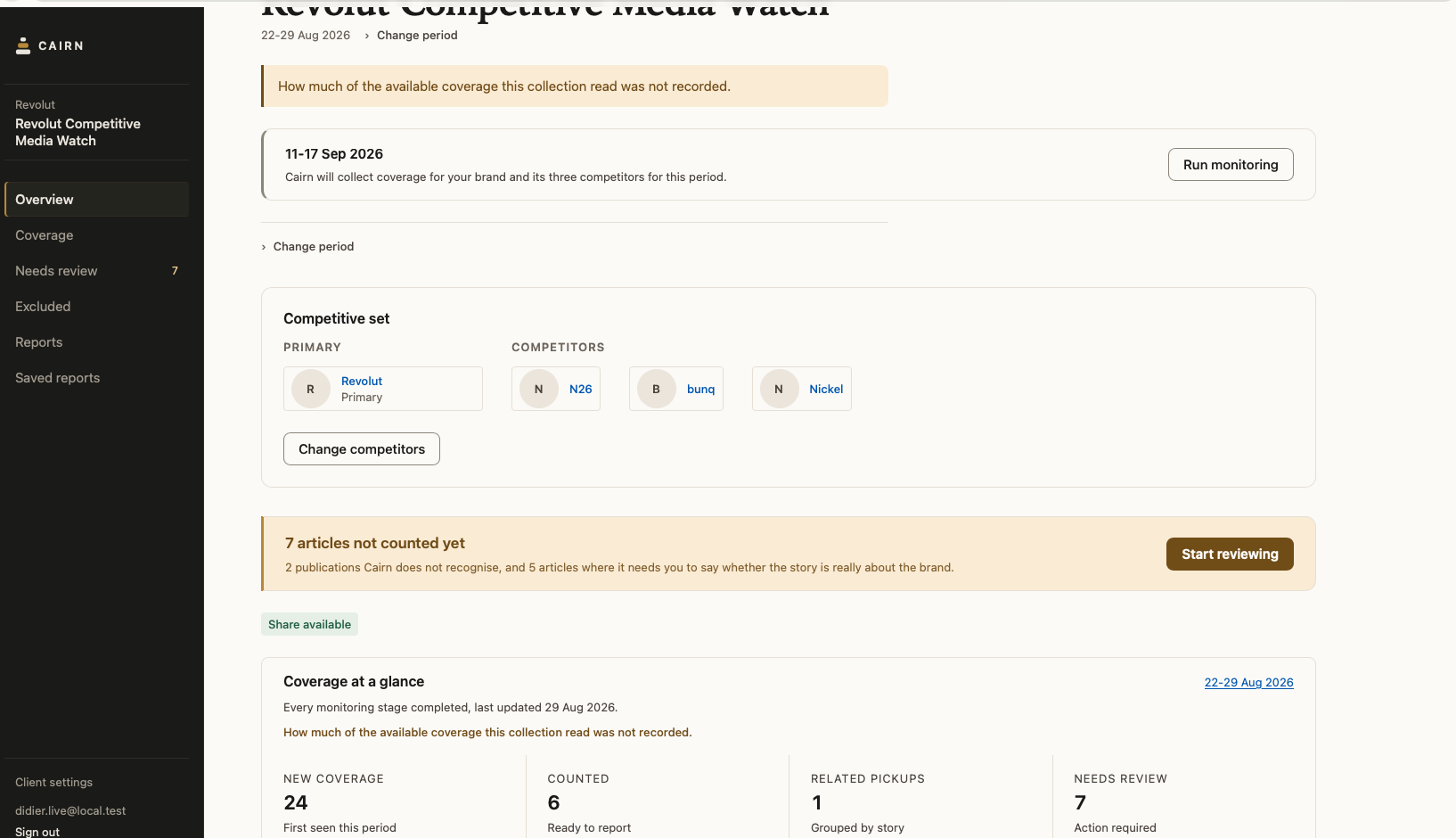This screenshot has height=838, width=1456.
Task: Click the PRIMARY column label
Action: coord(312,348)
